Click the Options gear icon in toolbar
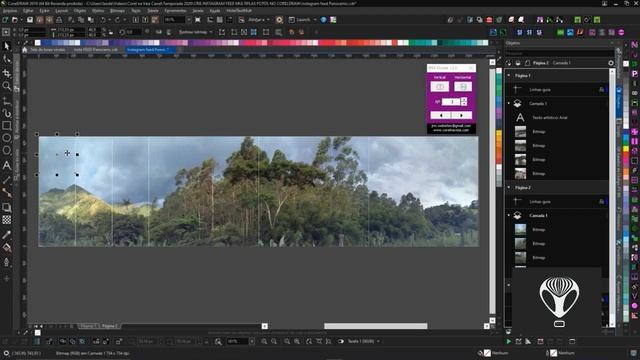Viewport: 640px width, 360px height. click(279, 20)
